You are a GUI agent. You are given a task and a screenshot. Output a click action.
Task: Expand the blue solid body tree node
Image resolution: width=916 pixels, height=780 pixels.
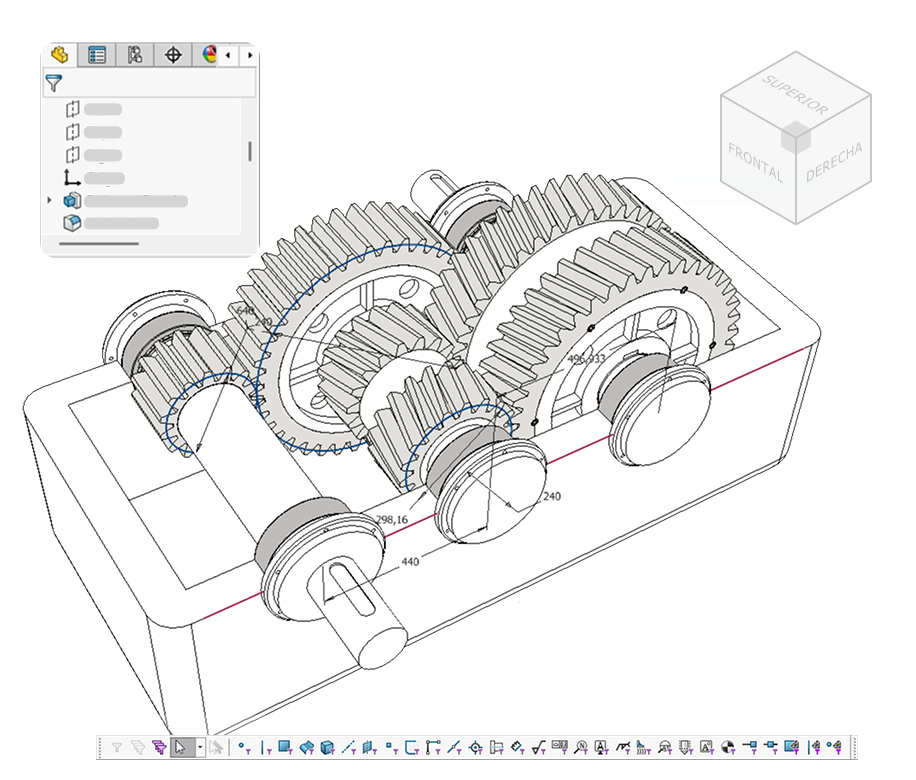click(49, 201)
